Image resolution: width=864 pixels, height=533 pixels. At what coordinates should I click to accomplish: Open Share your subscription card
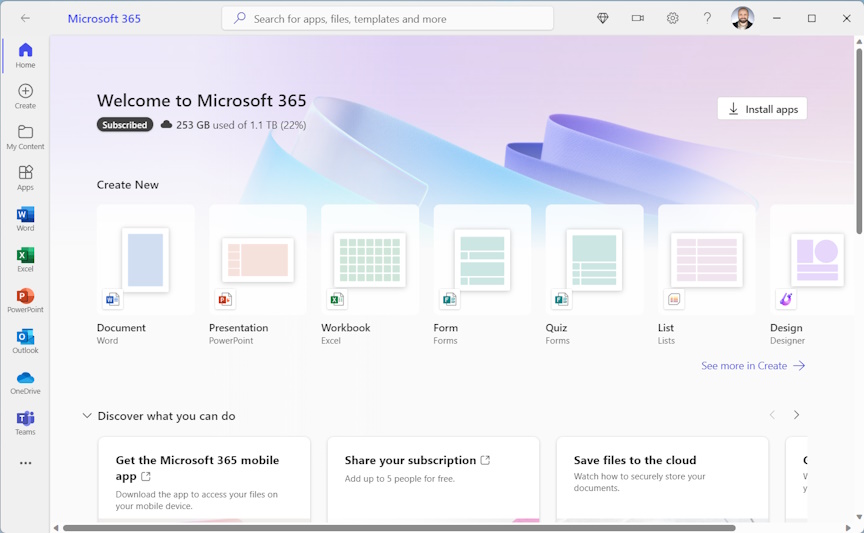coord(433,480)
